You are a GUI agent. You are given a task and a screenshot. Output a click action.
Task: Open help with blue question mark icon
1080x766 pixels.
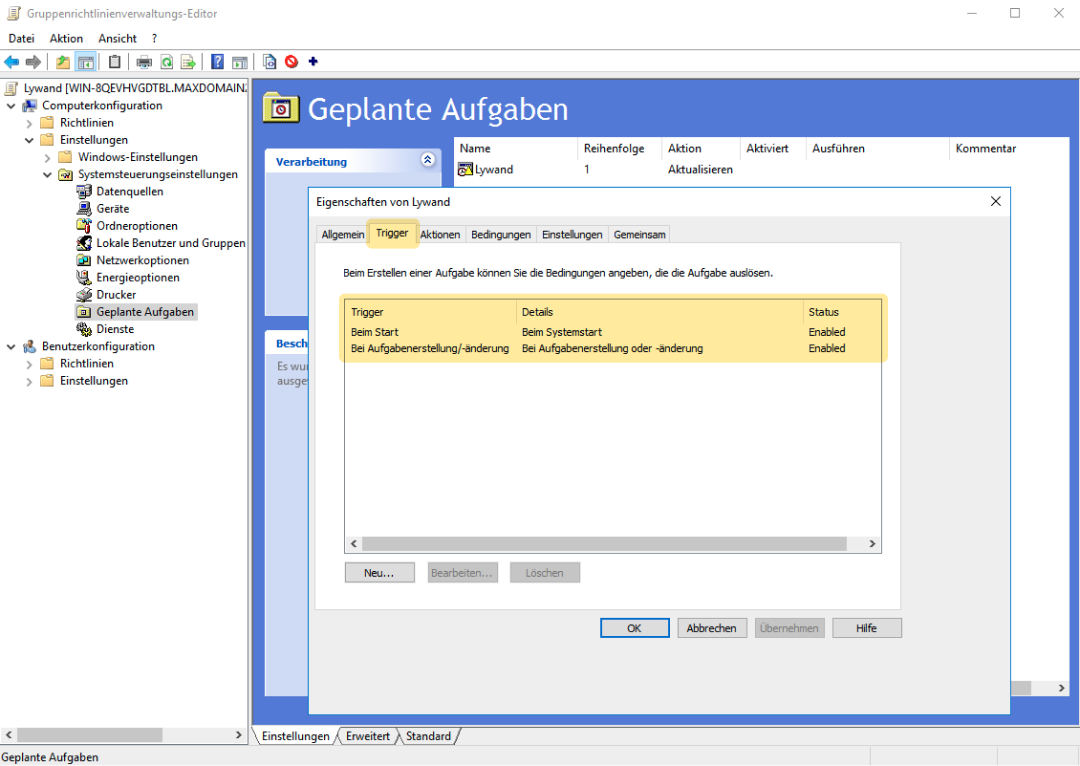click(217, 62)
